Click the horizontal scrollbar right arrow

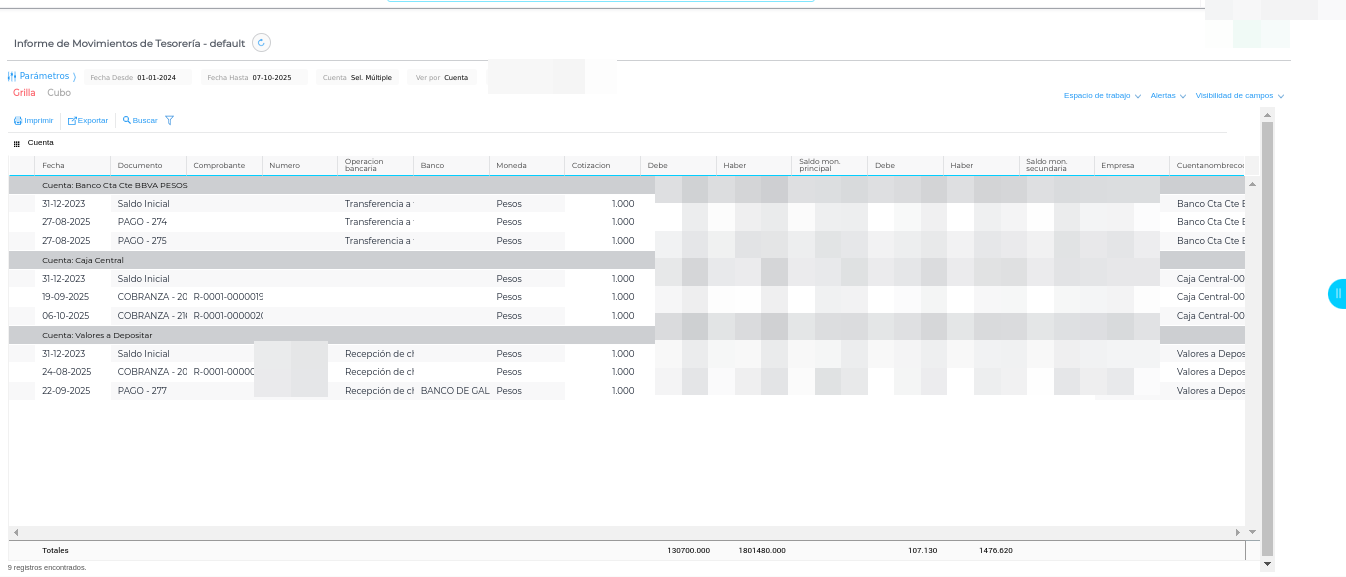pyautogui.click(x=1237, y=533)
